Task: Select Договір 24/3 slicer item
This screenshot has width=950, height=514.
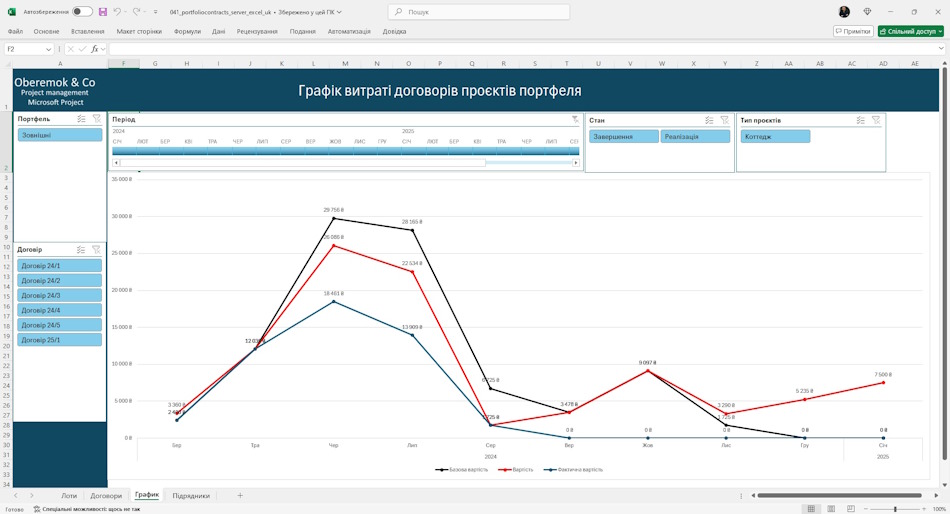Action: coord(59,295)
